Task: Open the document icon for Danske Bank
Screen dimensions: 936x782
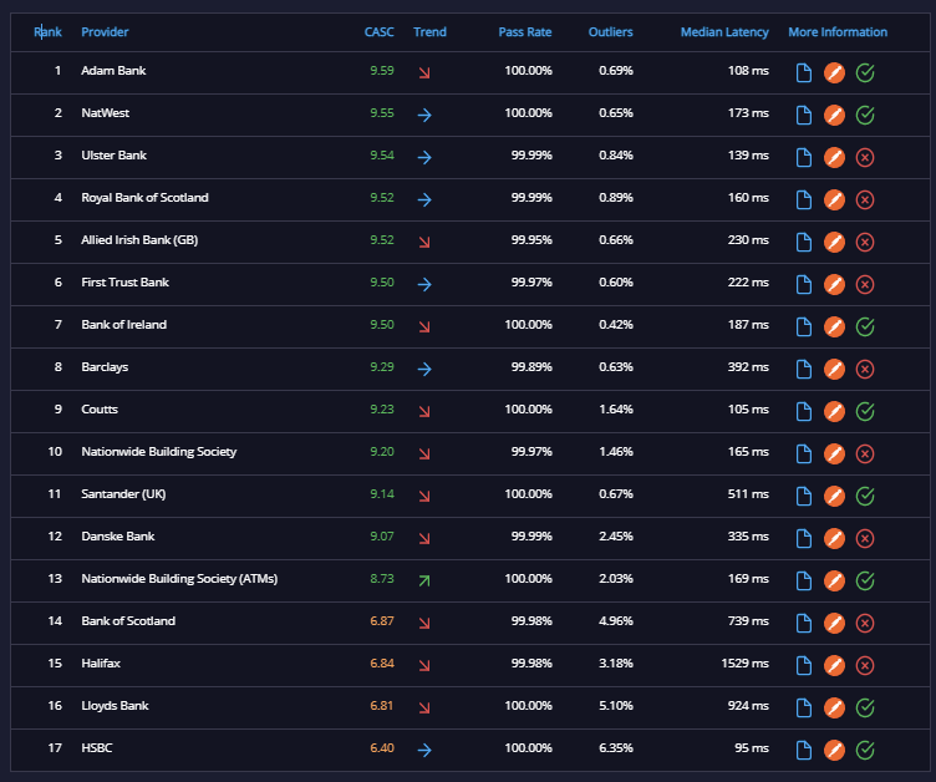Action: point(804,538)
